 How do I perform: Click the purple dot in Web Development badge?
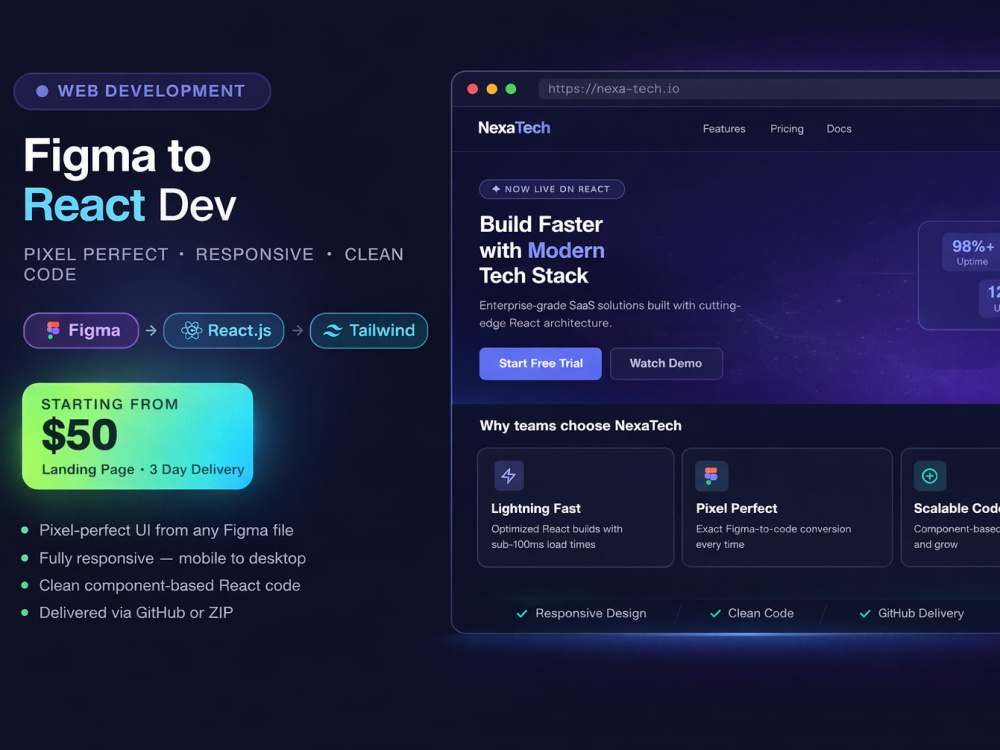tap(42, 91)
